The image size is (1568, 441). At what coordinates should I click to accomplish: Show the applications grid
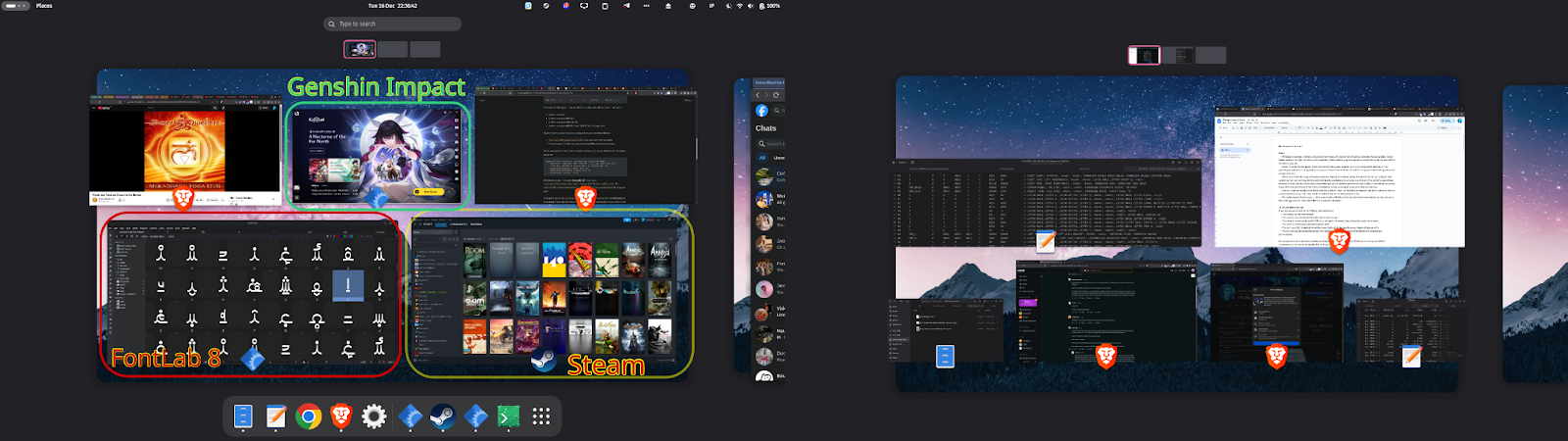(x=541, y=417)
